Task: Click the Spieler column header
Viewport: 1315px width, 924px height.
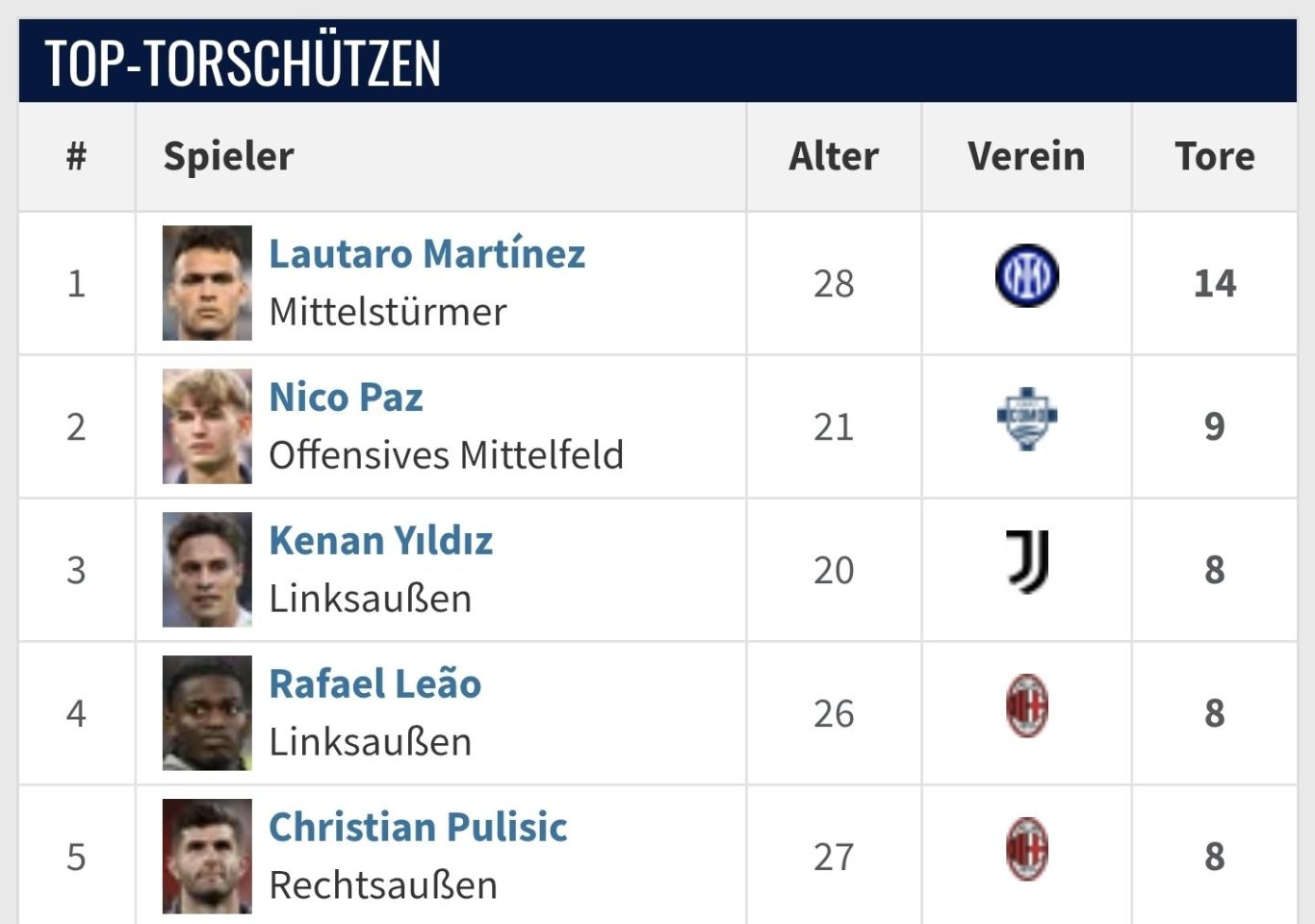Action: click(228, 156)
